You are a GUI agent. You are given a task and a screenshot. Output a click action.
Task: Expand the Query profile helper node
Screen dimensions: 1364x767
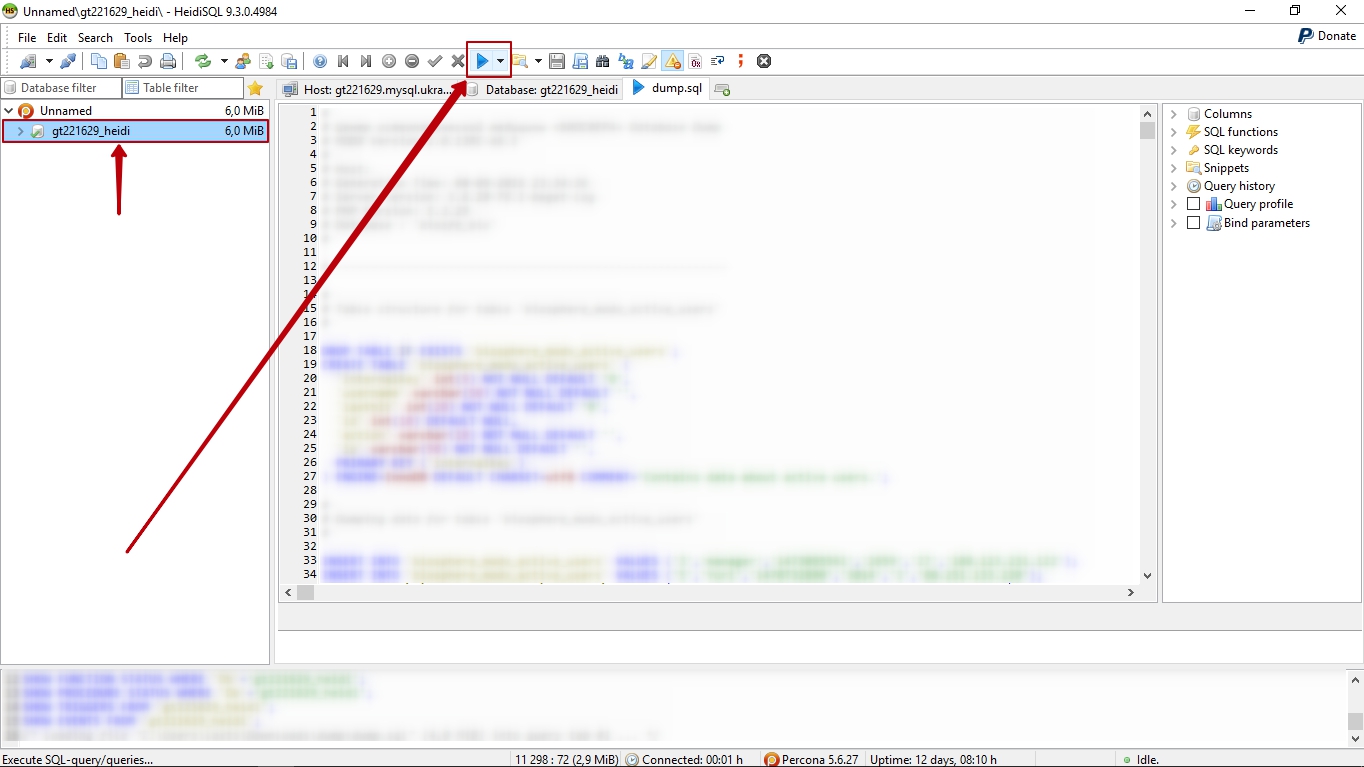tap(1174, 204)
